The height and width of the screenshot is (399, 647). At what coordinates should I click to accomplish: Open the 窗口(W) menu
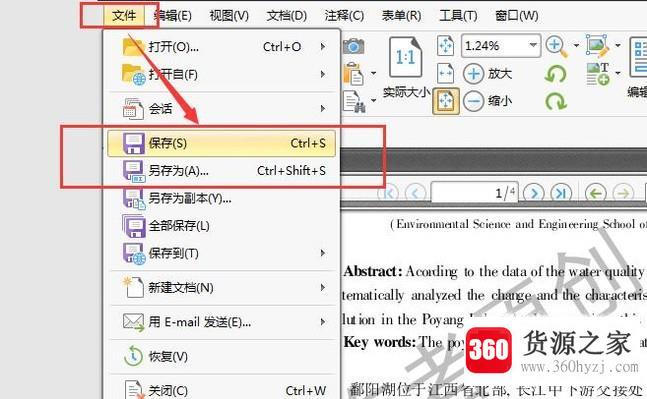click(x=517, y=16)
